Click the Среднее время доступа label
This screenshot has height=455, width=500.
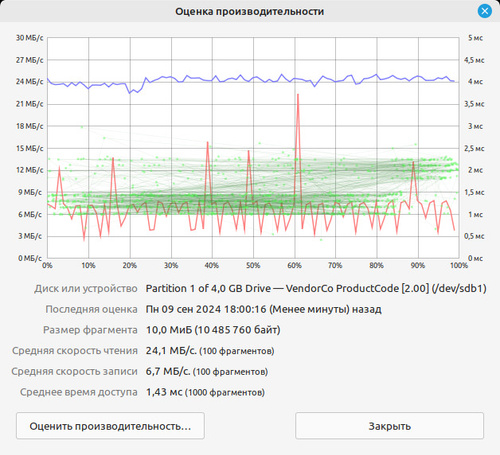click(x=79, y=392)
